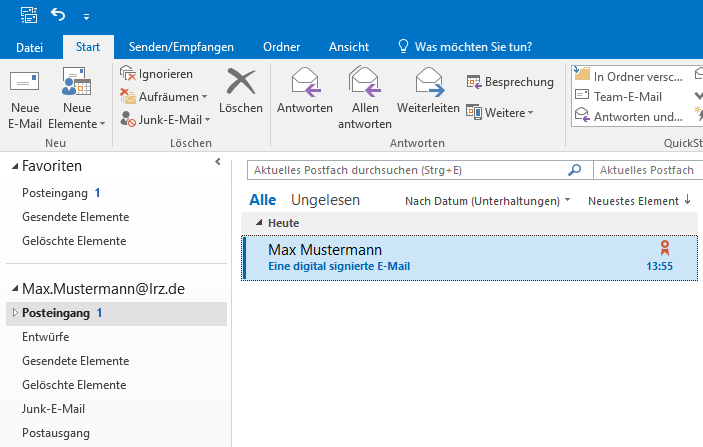Expand the Junk-E-Mail dropdown

(x=207, y=120)
